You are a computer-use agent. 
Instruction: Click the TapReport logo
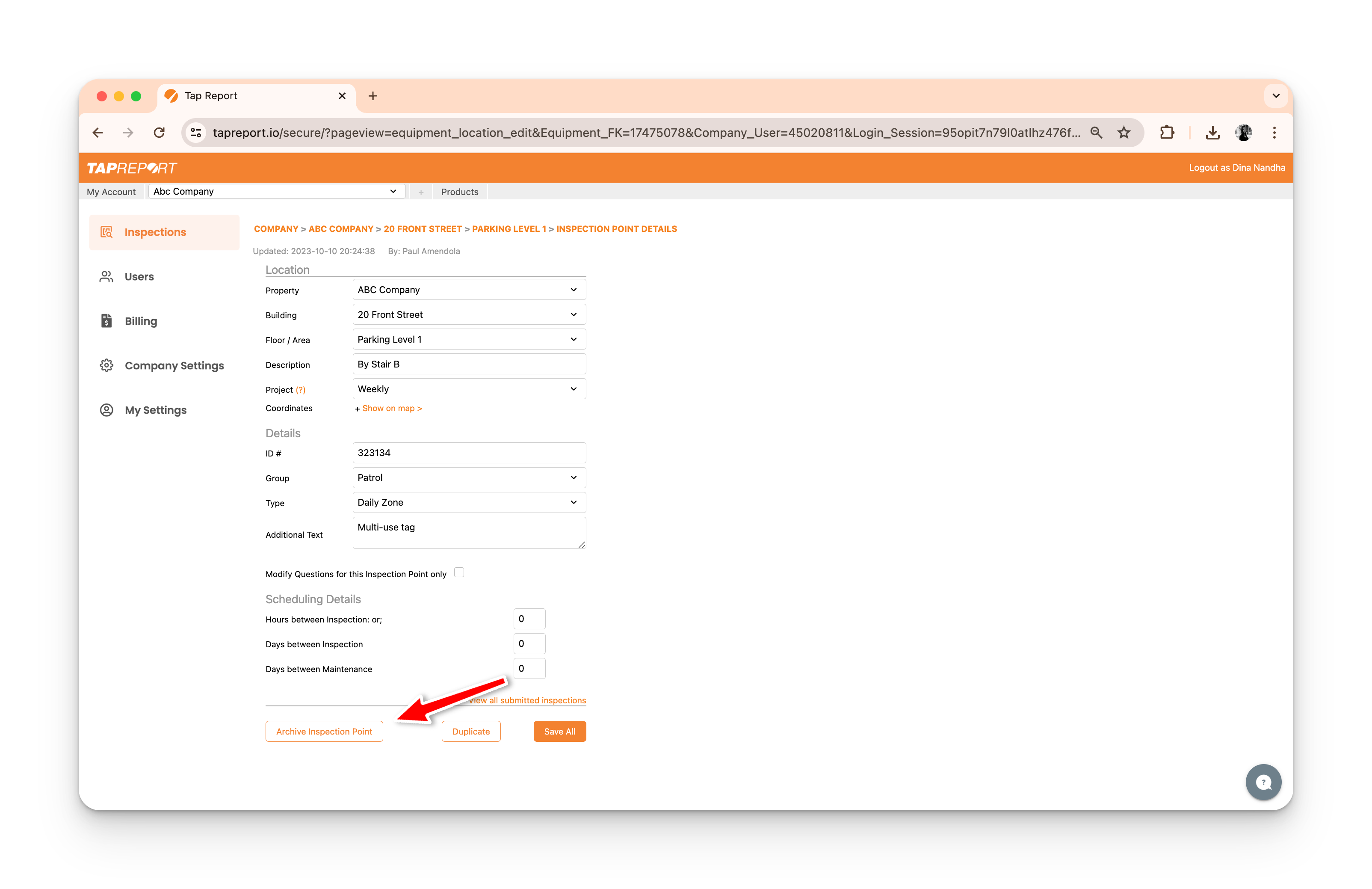[x=131, y=168]
